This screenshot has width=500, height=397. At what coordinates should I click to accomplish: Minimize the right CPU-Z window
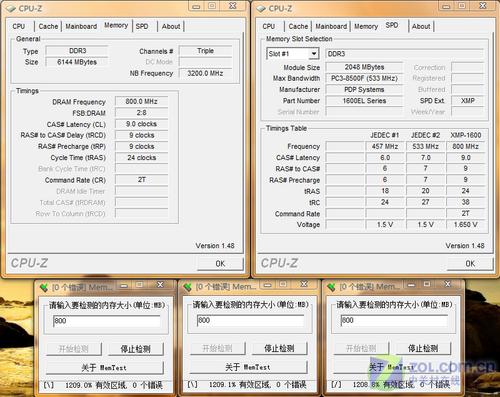pos(447,6)
